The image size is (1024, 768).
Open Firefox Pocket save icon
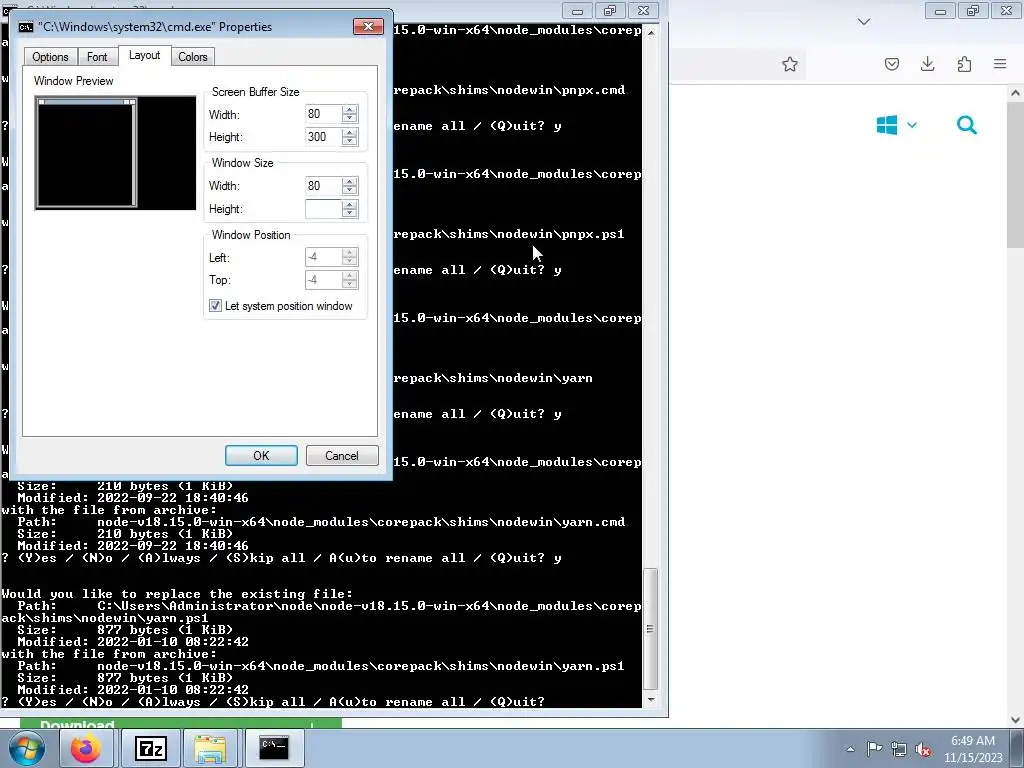point(891,64)
